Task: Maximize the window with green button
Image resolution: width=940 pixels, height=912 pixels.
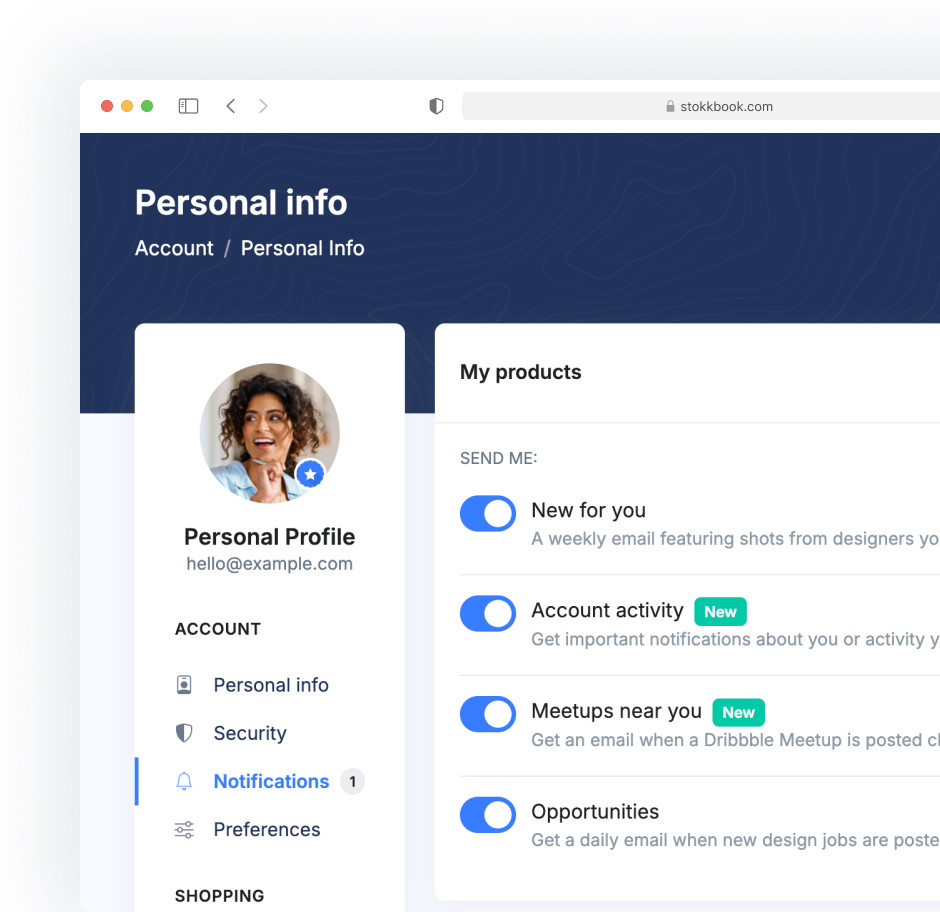Action: coord(147,106)
